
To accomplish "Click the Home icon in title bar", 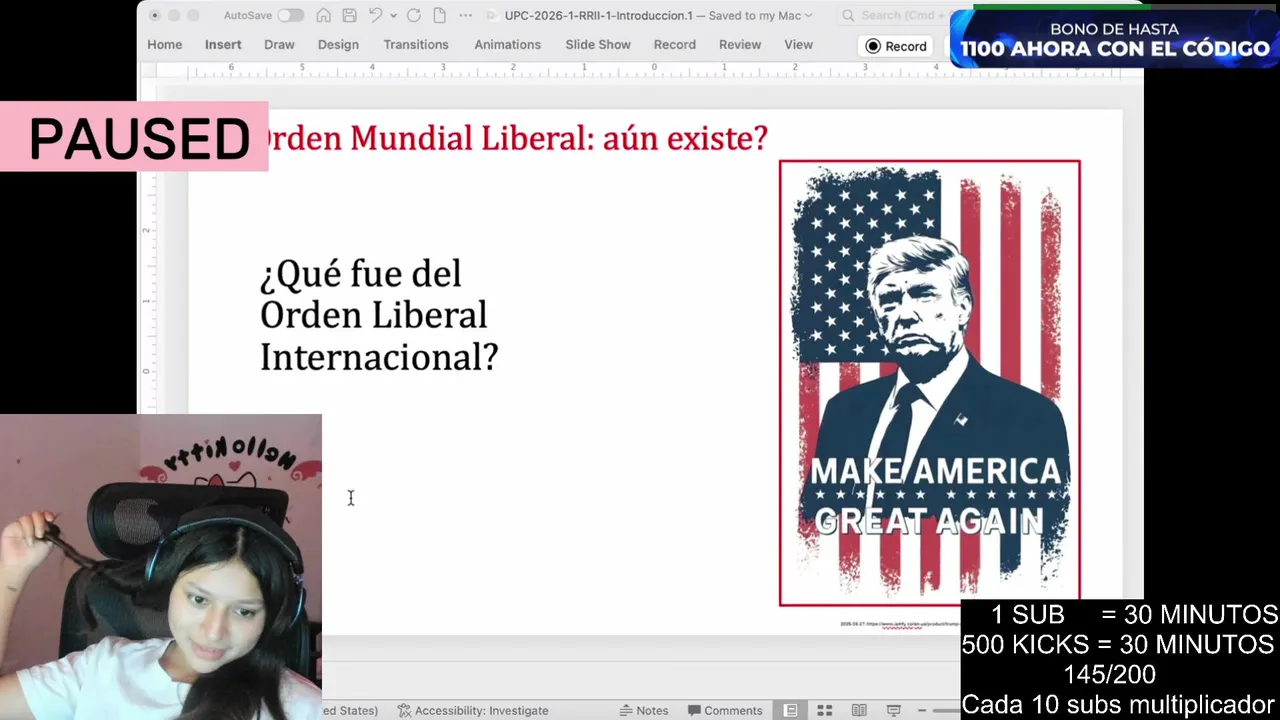I will (x=323, y=15).
